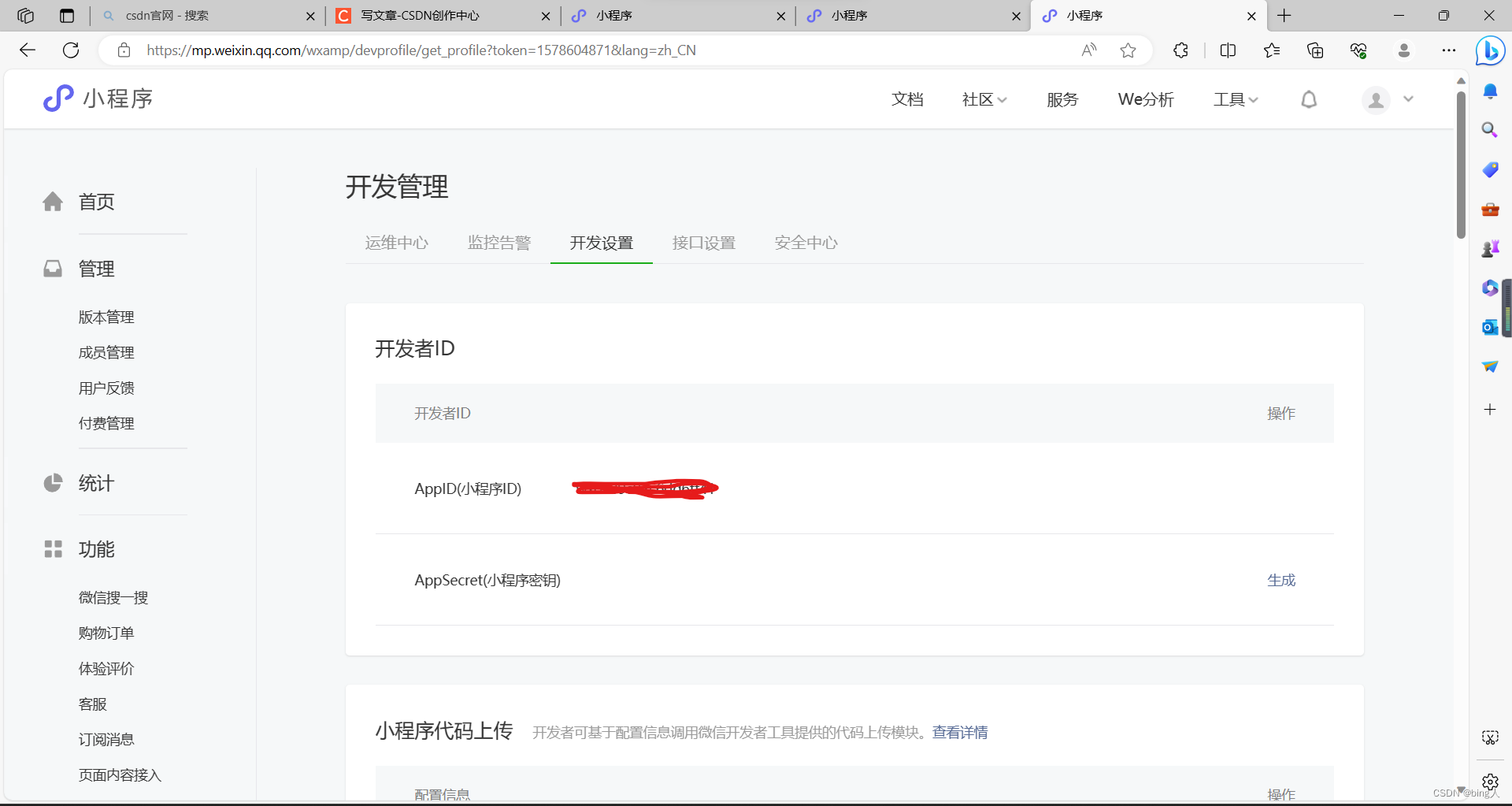Open 页面内容接入 in the sidebar
Viewport: 1512px width, 806px height.
pyautogui.click(x=120, y=774)
